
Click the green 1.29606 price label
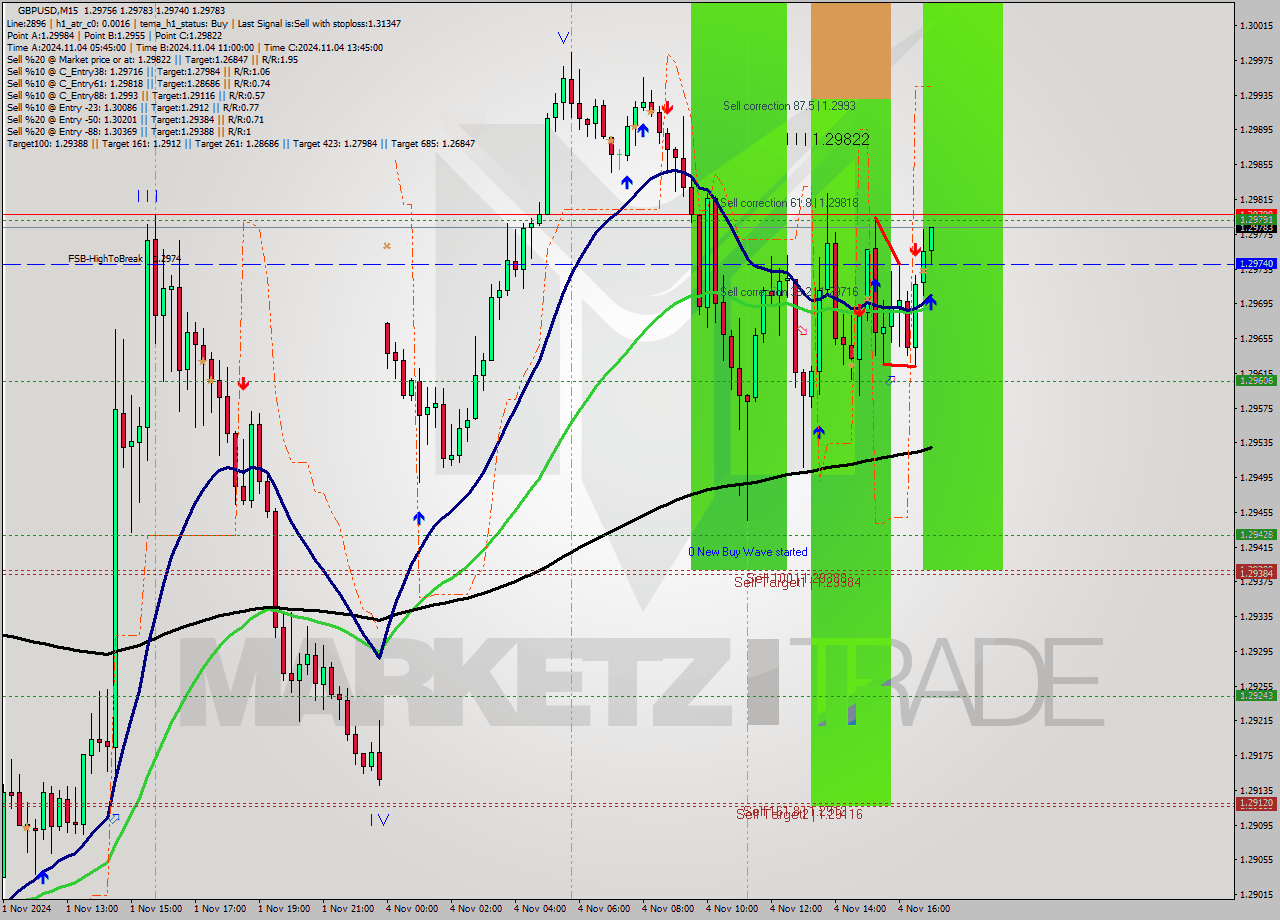pos(1256,381)
